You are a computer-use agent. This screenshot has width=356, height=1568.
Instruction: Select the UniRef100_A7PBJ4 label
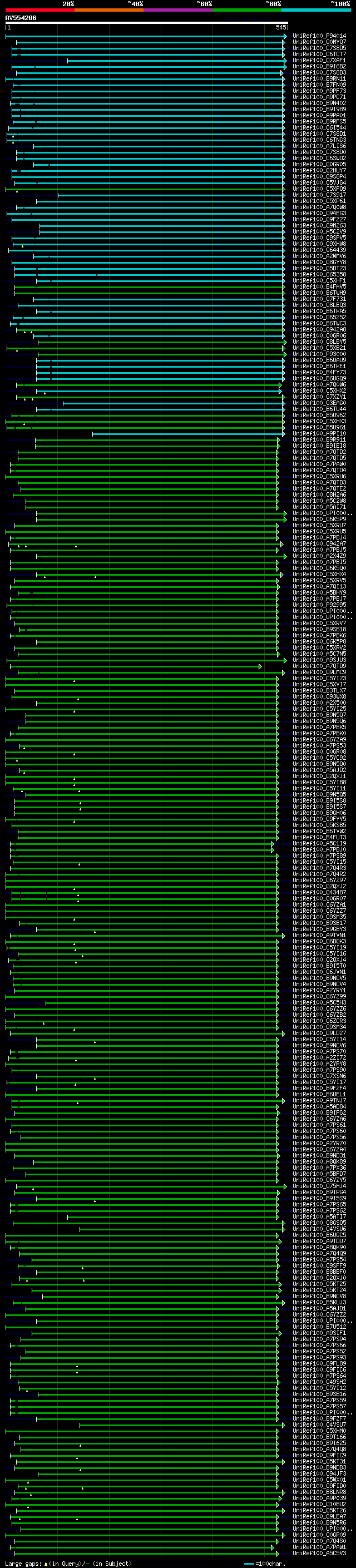[x=319, y=537]
